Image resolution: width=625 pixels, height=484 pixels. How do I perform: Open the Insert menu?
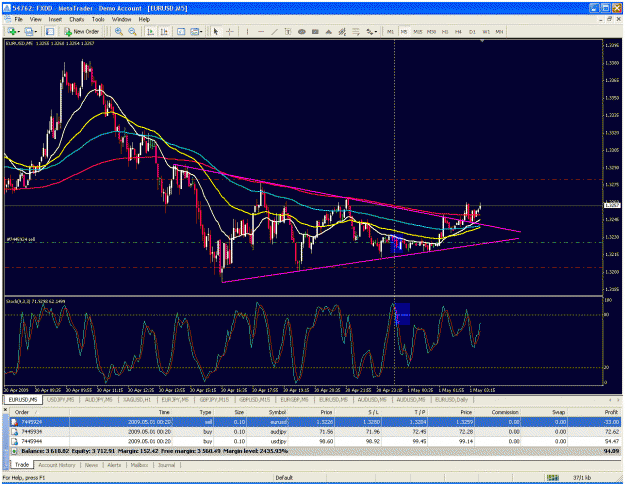click(x=55, y=19)
